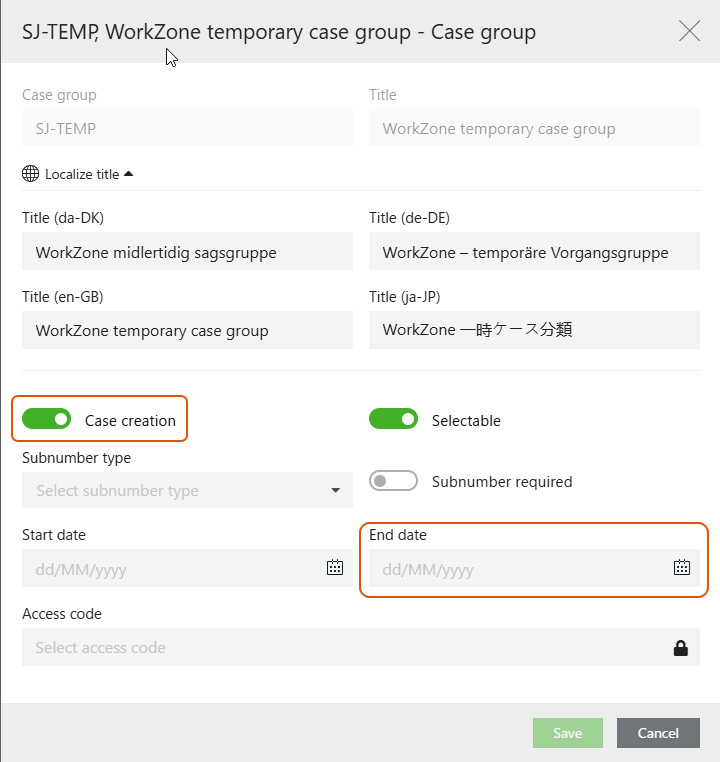This screenshot has height=762, width=720.
Task: Click the Title (ja-JP) text field
Action: click(534, 330)
